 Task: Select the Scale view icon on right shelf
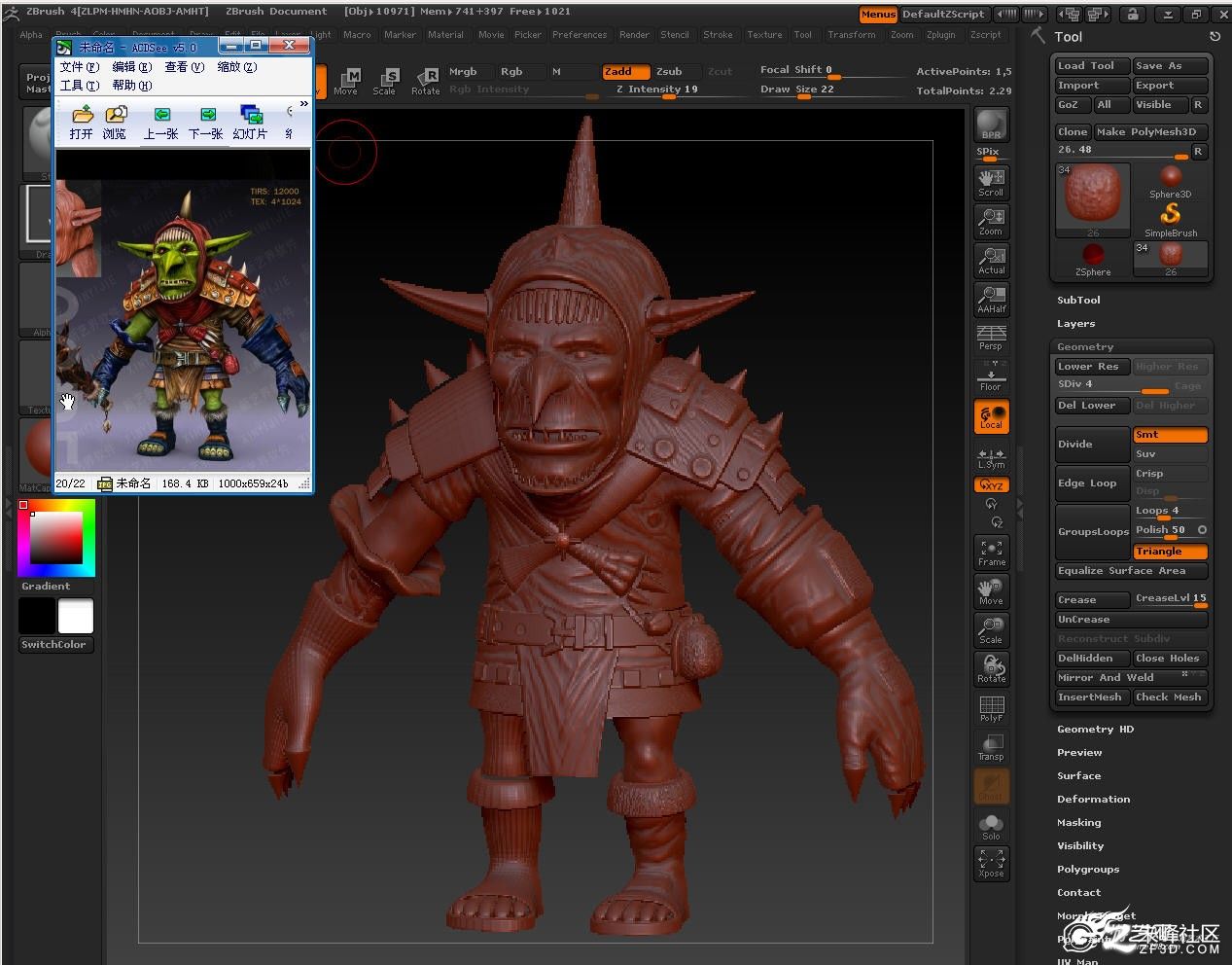coord(991,629)
